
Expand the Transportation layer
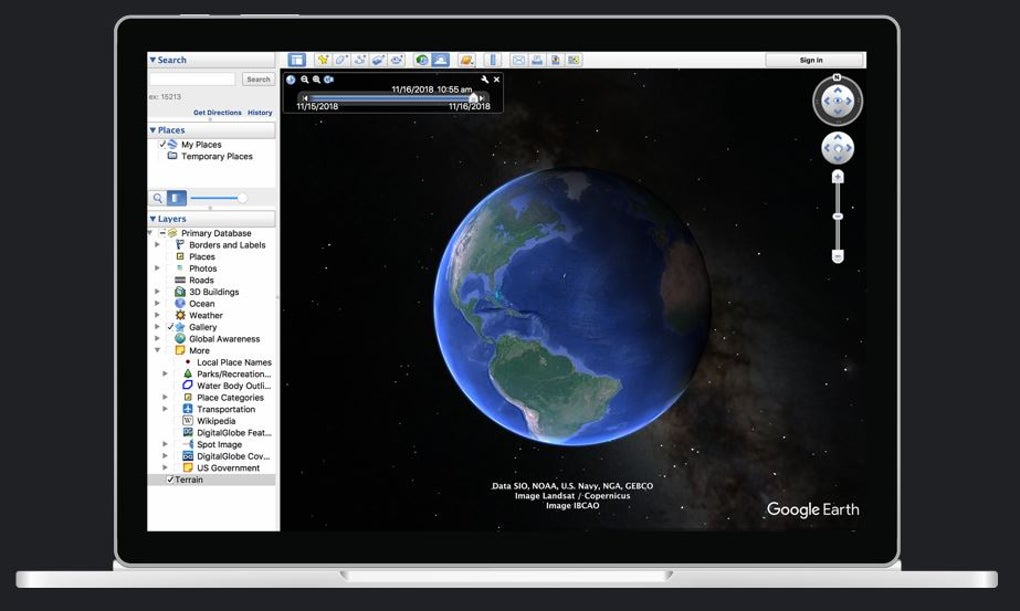165,409
